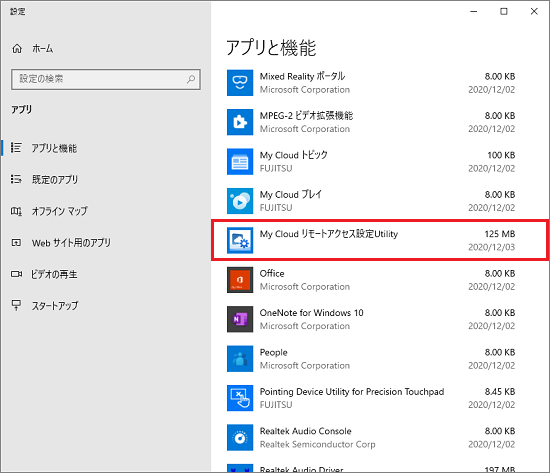
Task: Select Mixed Reality ポータル app name
Action: point(302,76)
